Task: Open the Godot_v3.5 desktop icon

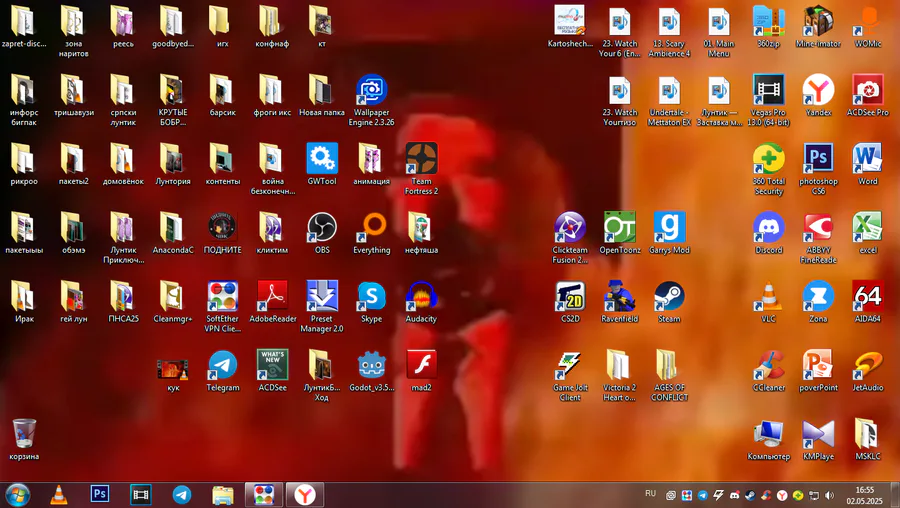Action: pos(372,365)
